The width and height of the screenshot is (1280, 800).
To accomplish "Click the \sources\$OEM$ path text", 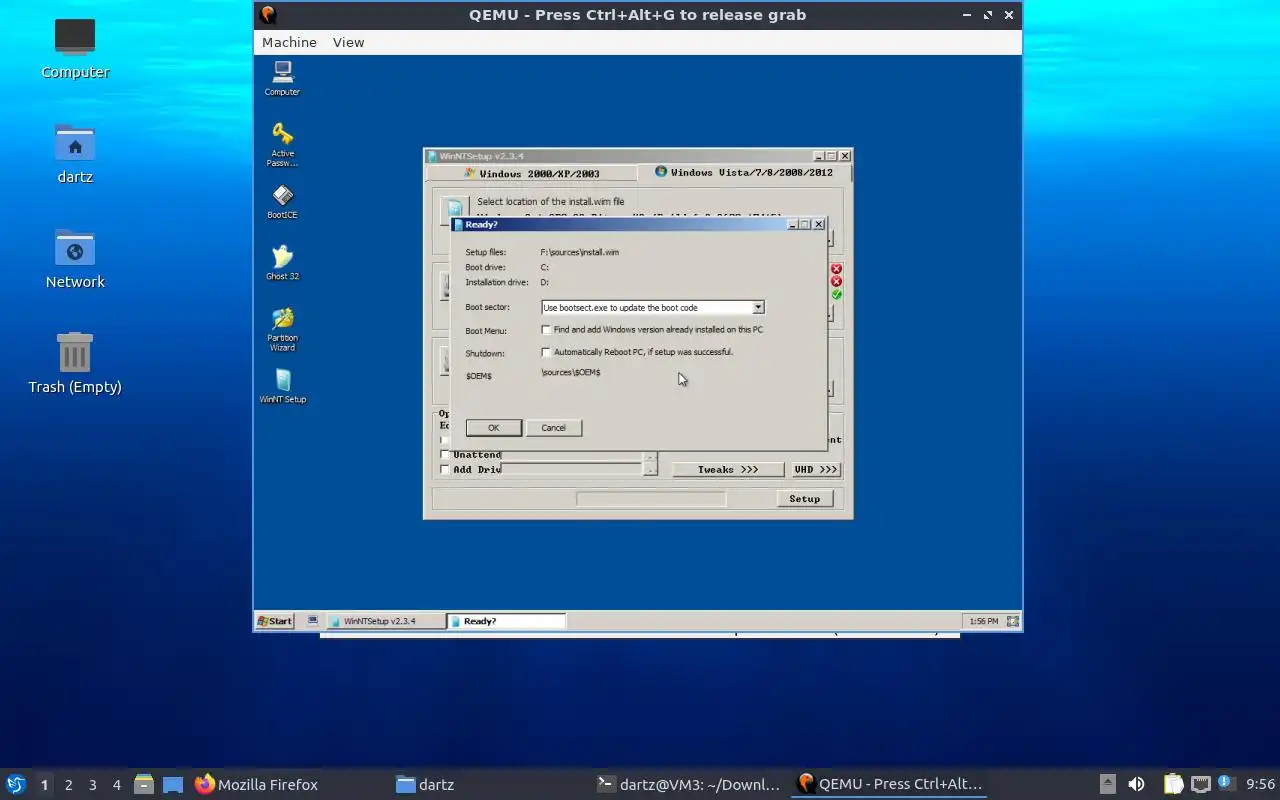I will (x=570, y=372).
